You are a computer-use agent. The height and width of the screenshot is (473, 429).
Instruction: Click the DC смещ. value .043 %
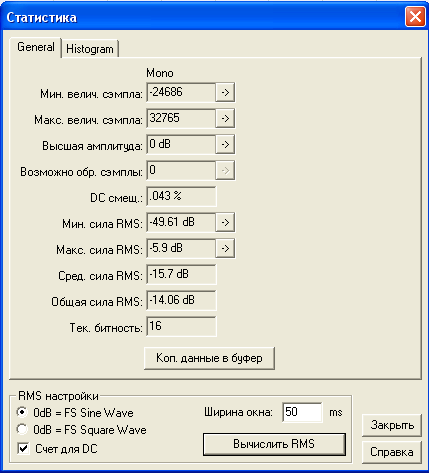pyautogui.click(x=181, y=196)
